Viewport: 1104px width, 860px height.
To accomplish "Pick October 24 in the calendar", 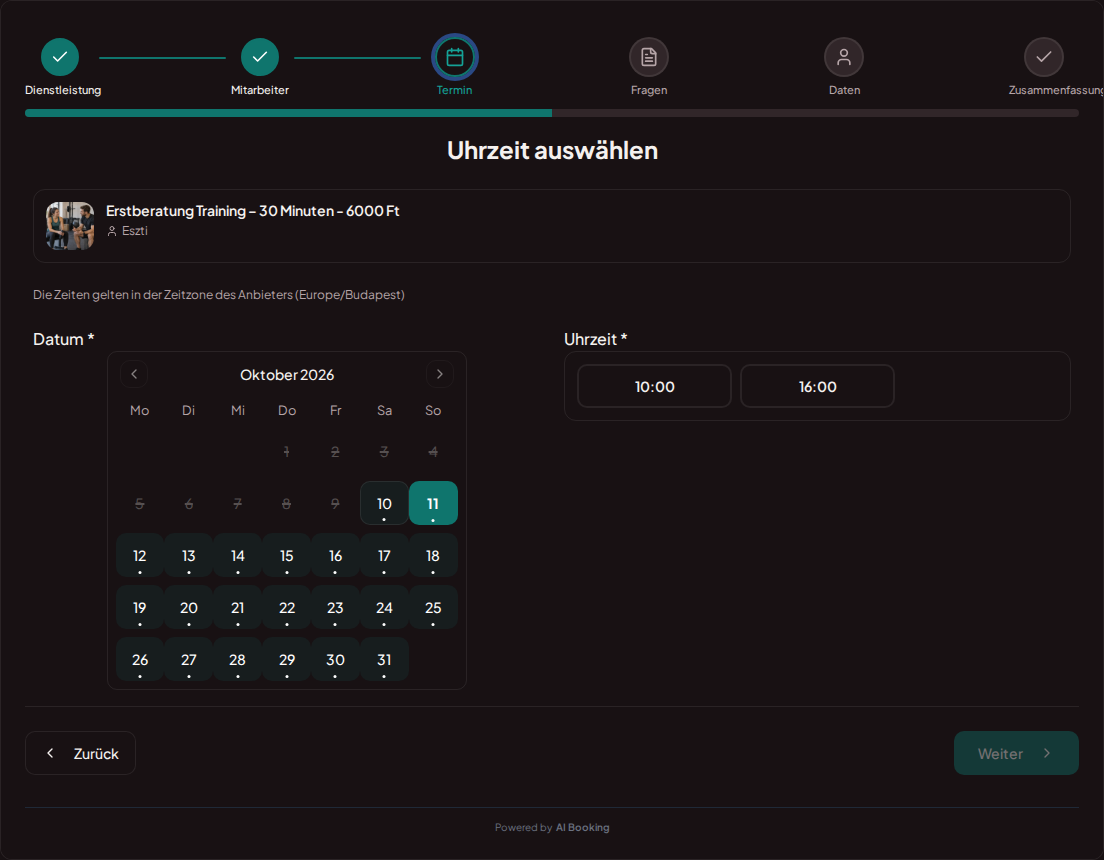I will click(384, 607).
